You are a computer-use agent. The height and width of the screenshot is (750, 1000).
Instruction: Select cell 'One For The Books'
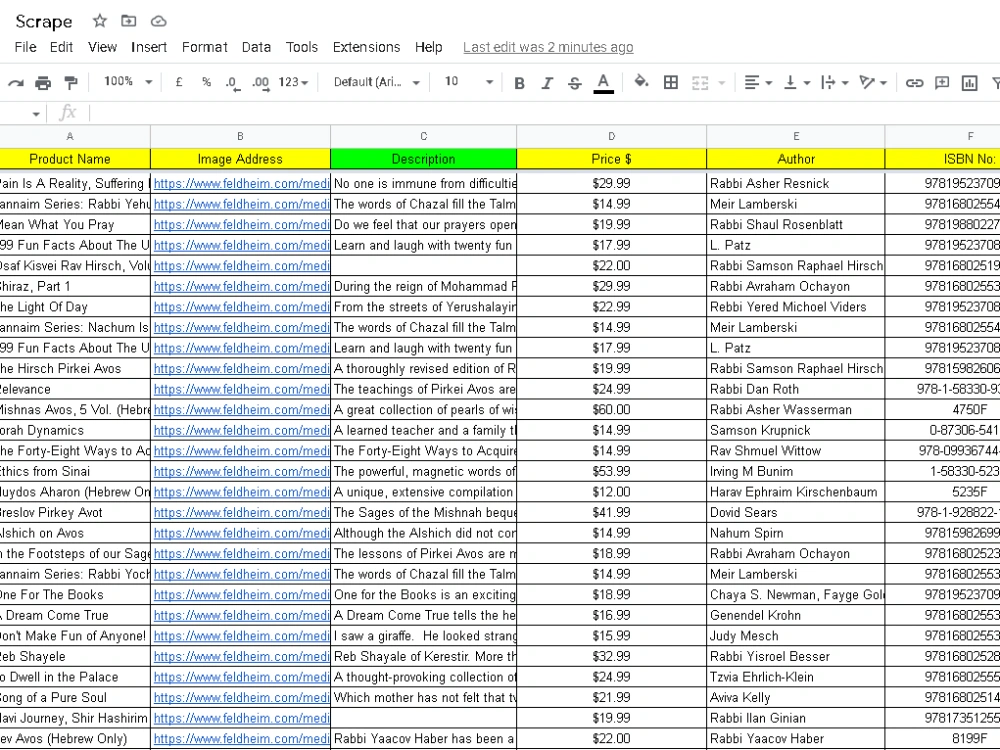click(75, 594)
